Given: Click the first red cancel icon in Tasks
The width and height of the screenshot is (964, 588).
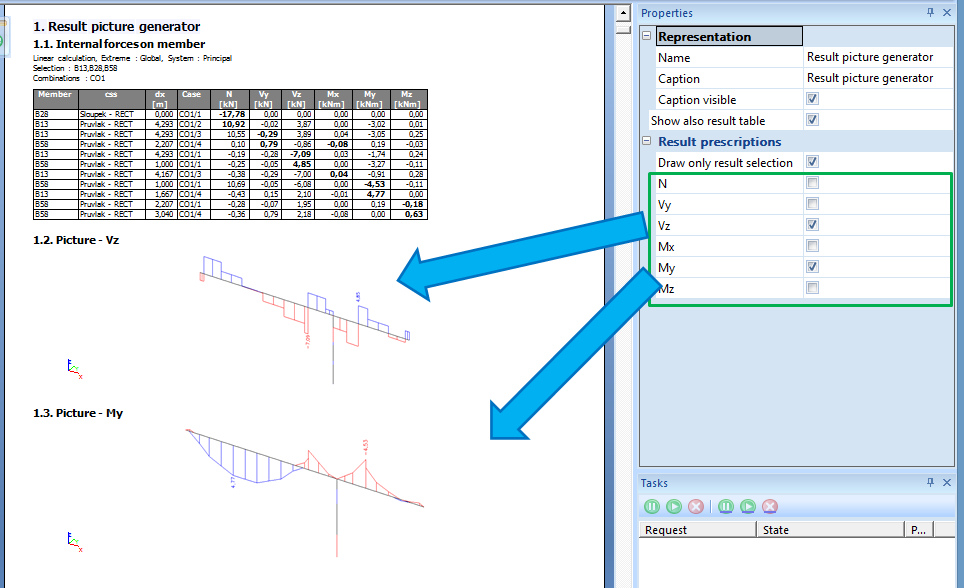Looking at the screenshot, I should [x=695, y=507].
